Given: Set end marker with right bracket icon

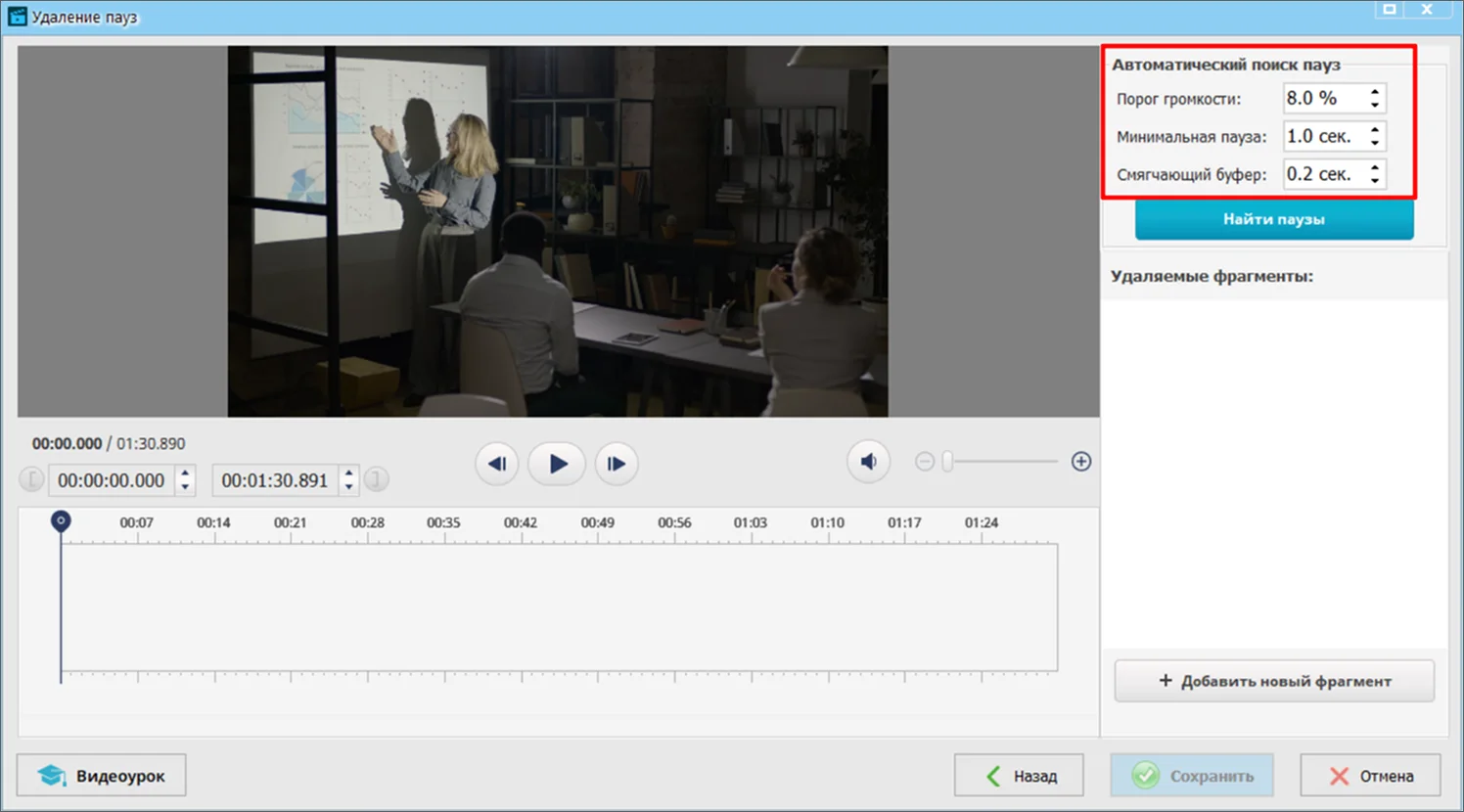Looking at the screenshot, I should pos(376,479).
